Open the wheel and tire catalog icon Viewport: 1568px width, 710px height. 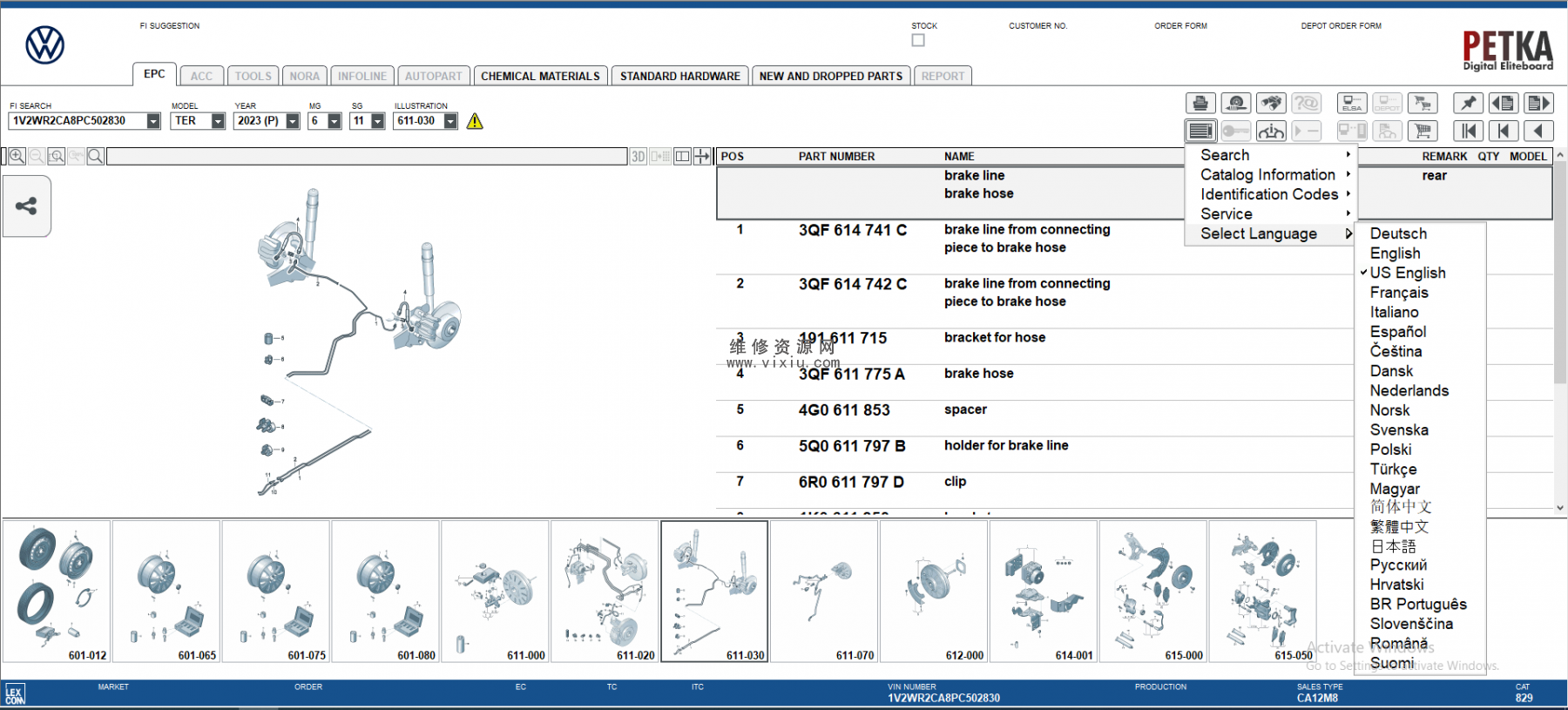[1235, 104]
